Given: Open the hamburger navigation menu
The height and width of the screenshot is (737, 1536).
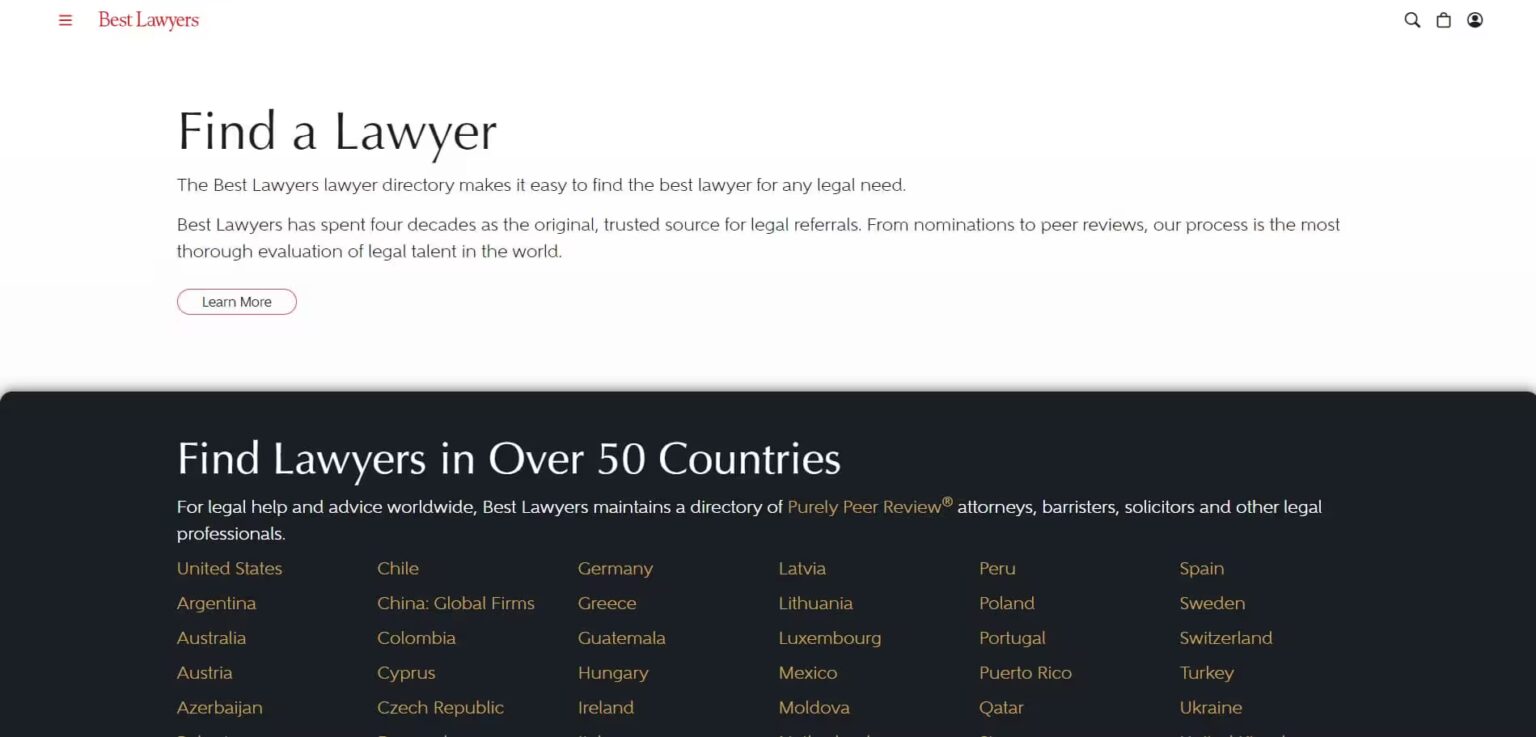Looking at the screenshot, I should click(65, 19).
